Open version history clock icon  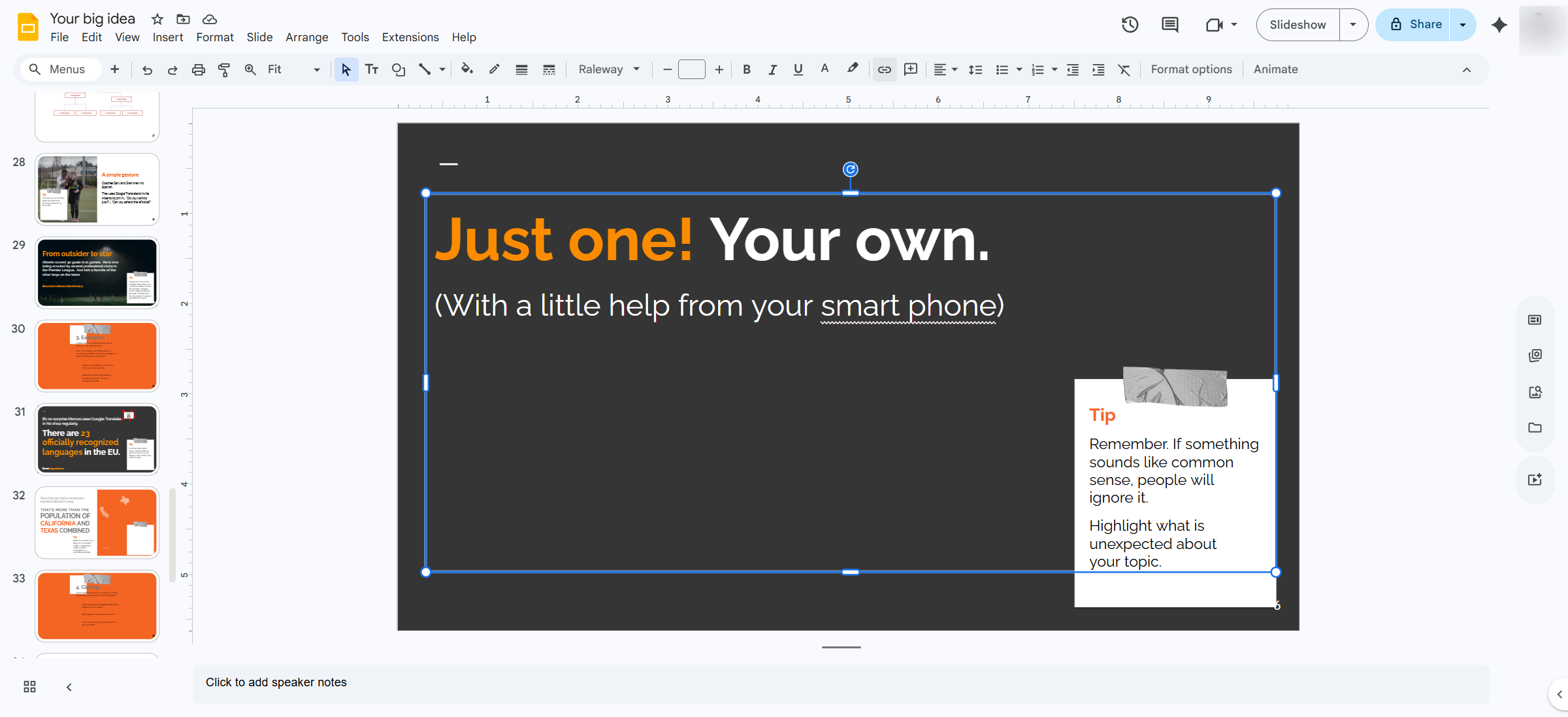click(x=1130, y=25)
